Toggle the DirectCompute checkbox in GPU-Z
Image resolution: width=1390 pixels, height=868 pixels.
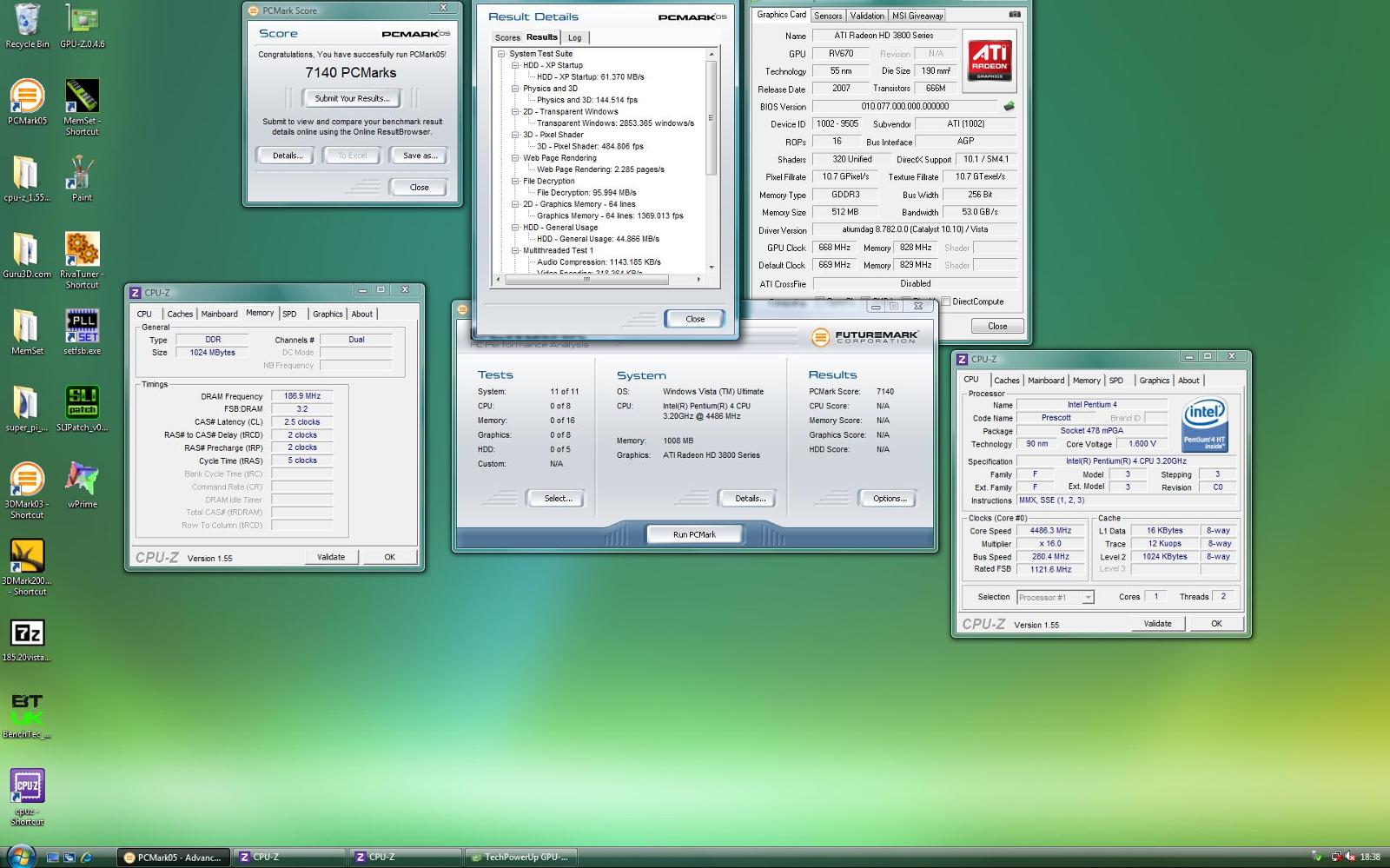[x=946, y=301]
